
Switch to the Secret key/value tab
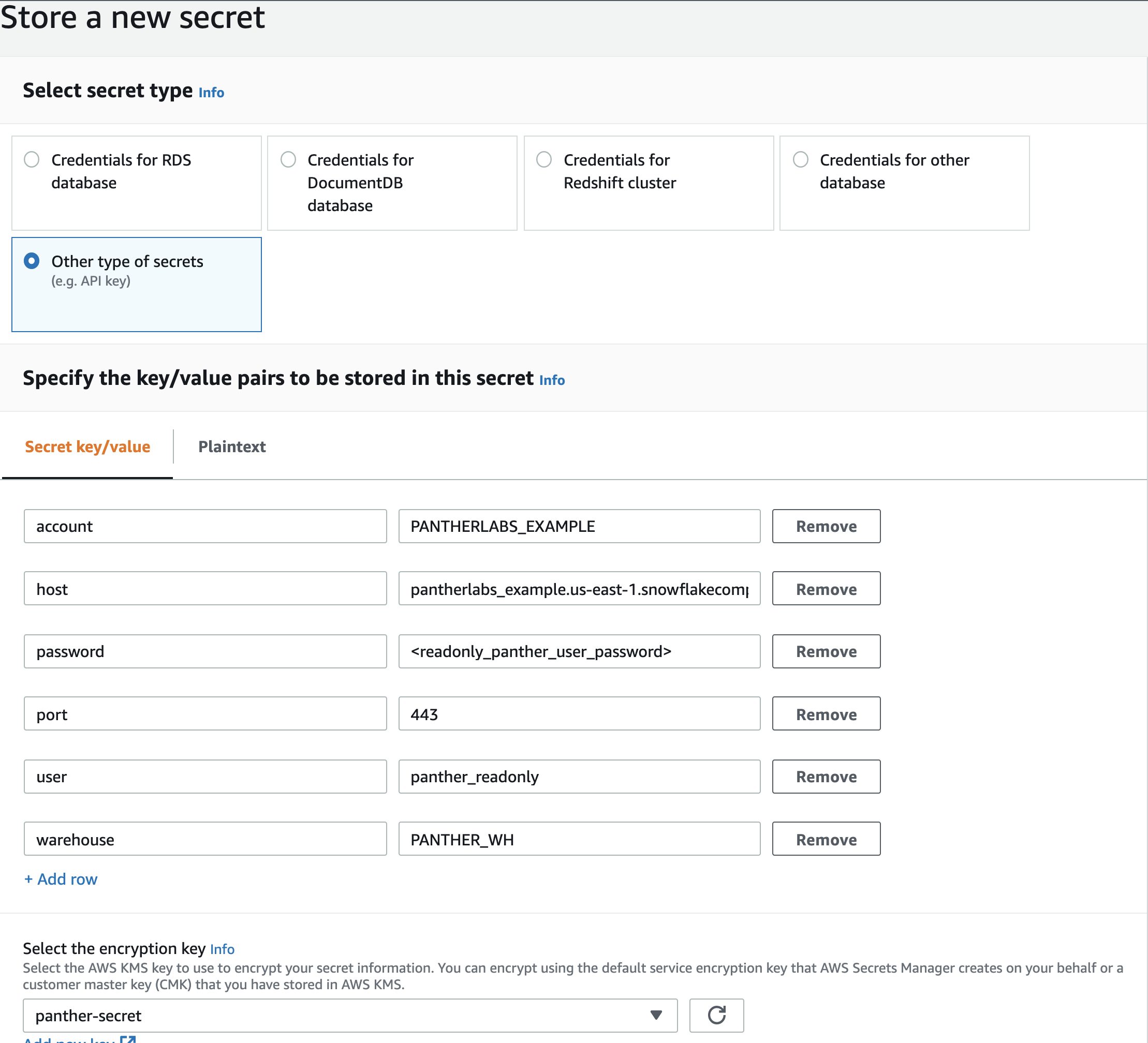[x=87, y=446]
